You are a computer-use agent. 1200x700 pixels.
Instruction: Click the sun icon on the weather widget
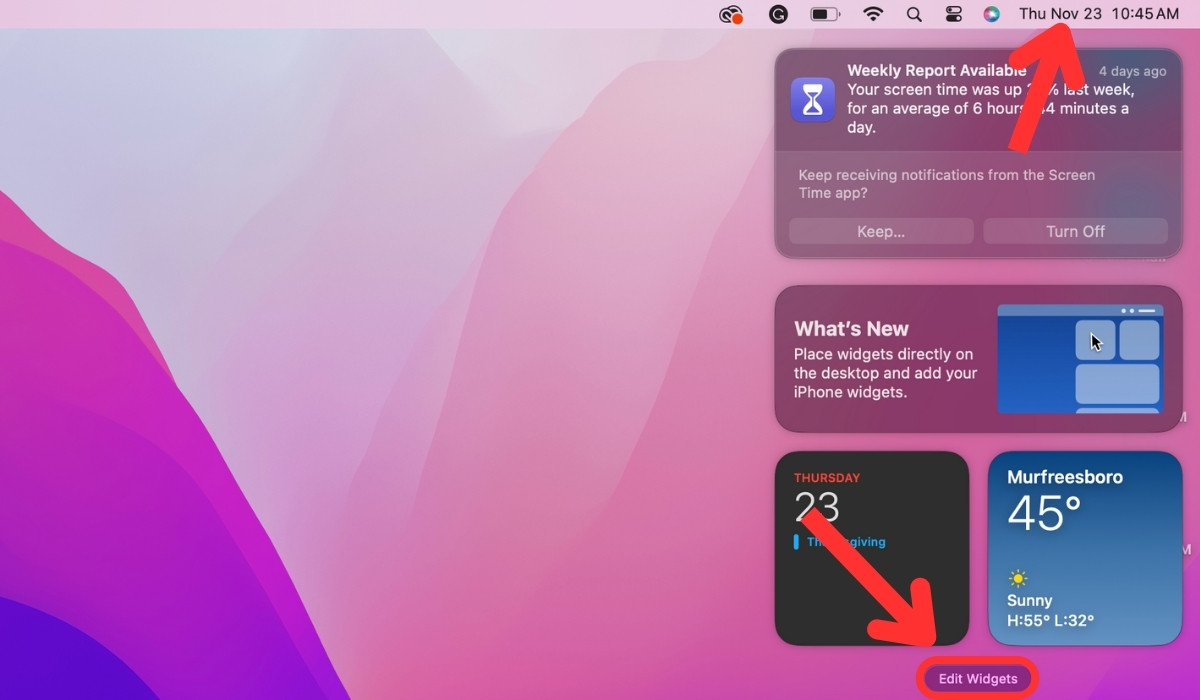[x=1018, y=577]
